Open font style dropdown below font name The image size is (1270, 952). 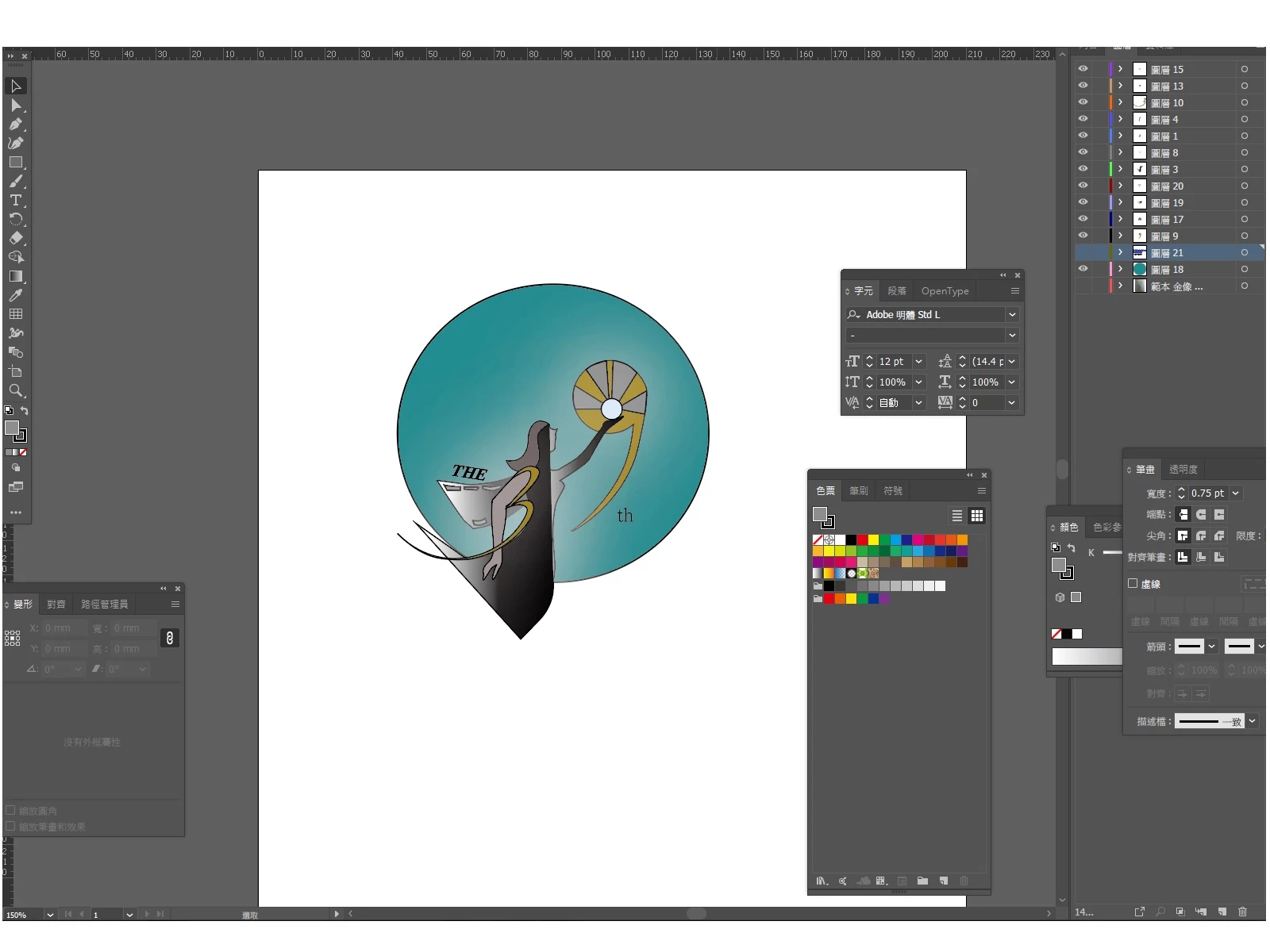tap(1012, 336)
